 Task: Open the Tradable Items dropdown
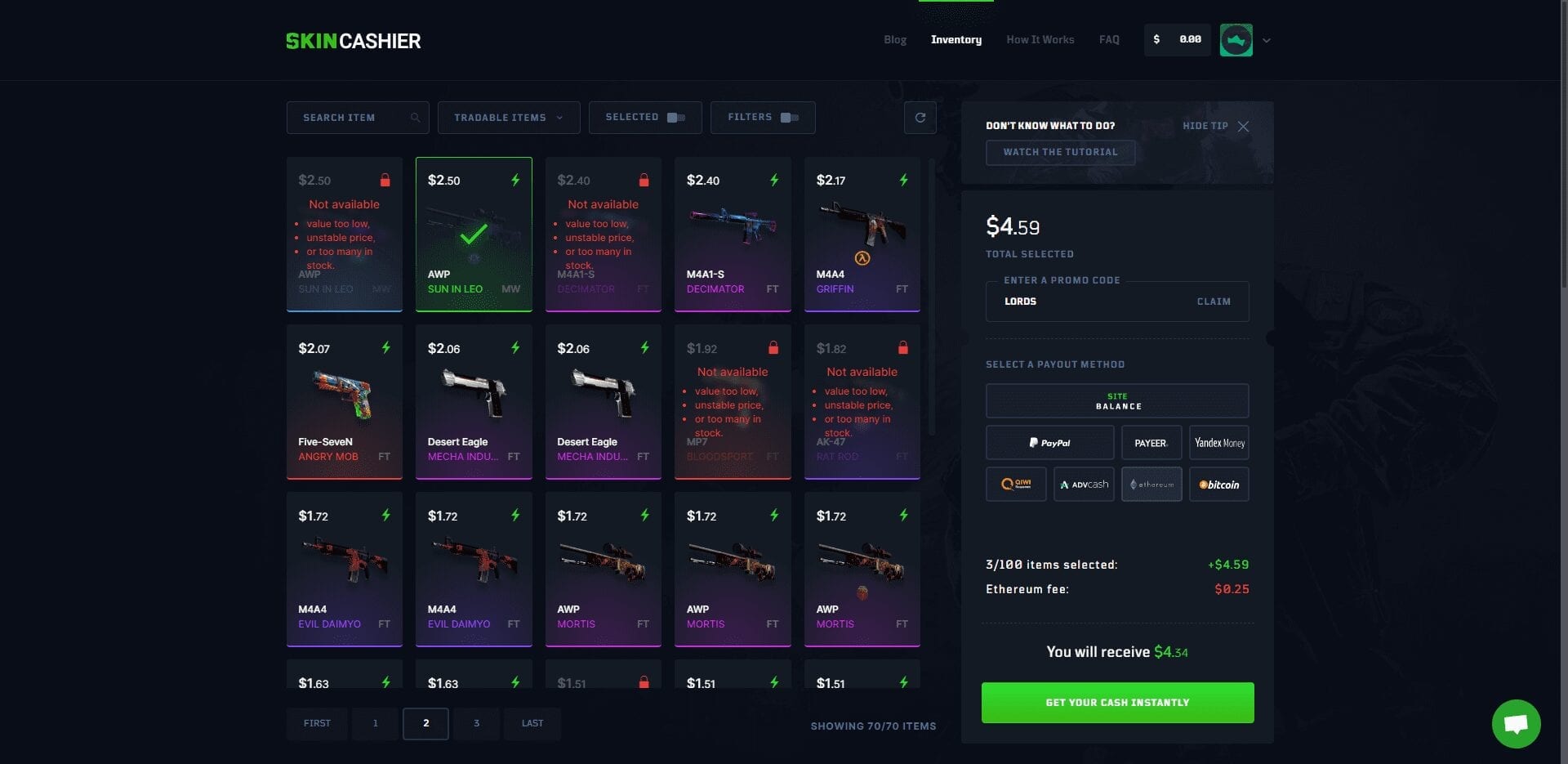(x=509, y=118)
